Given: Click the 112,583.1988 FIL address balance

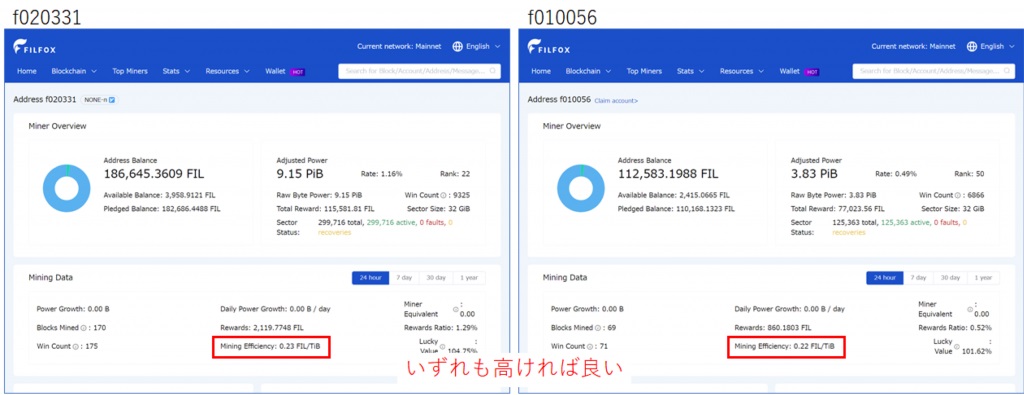Looking at the screenshot, I should pyautogui.click(x=668, y=174).
